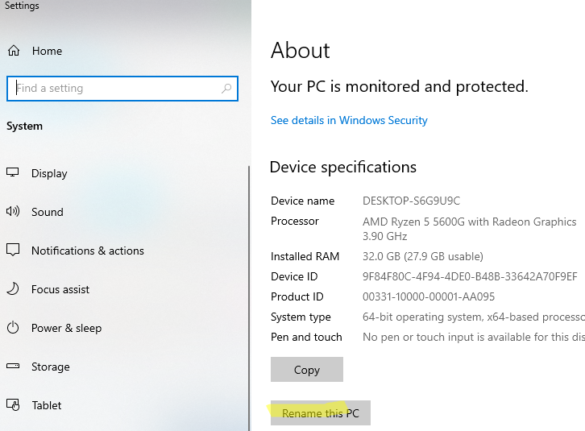Select the 64-bit operating system text
Image resolution: width=585 pixels, height=431 pixels.
point(473,317)
